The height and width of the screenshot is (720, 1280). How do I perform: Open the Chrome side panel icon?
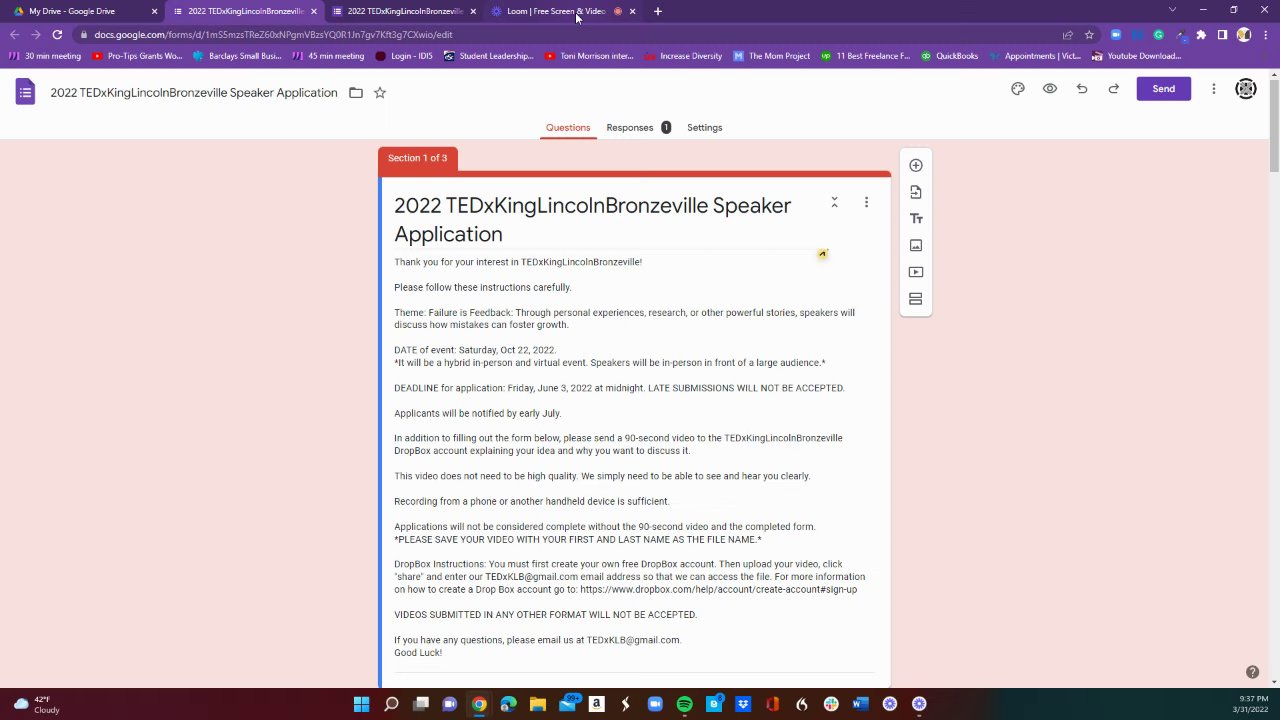click(x=1222, y=35)
